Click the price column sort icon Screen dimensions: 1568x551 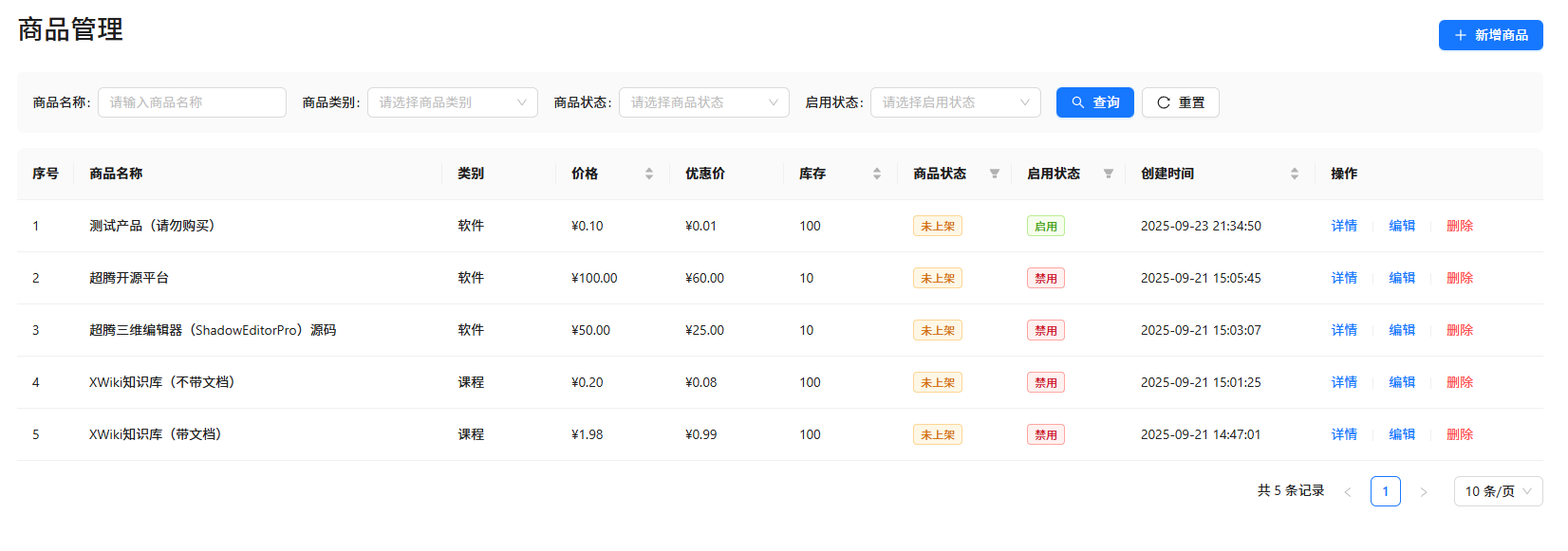[x=649, y=174]
